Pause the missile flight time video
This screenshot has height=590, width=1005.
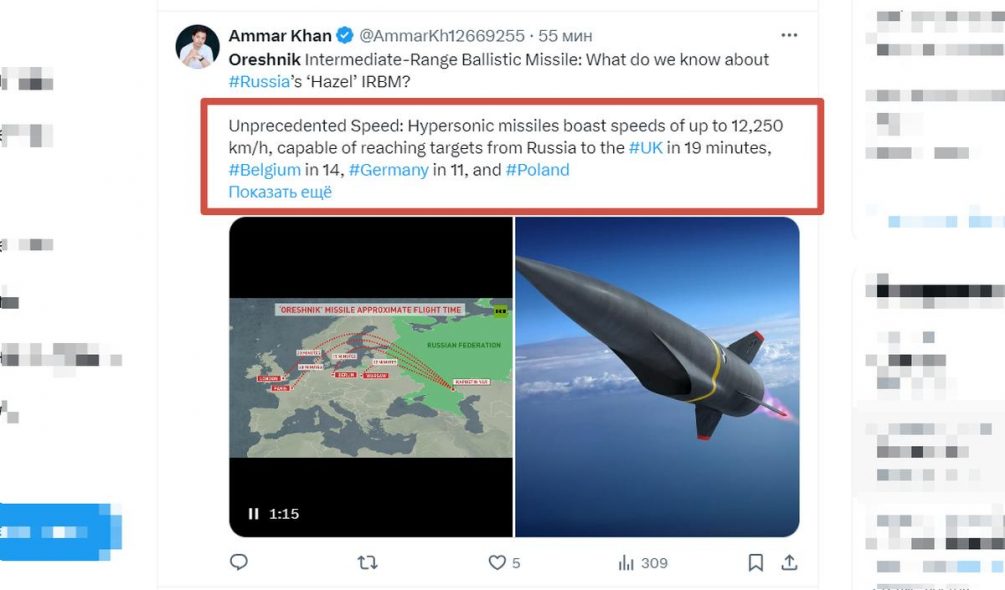(x=254, y=514)
